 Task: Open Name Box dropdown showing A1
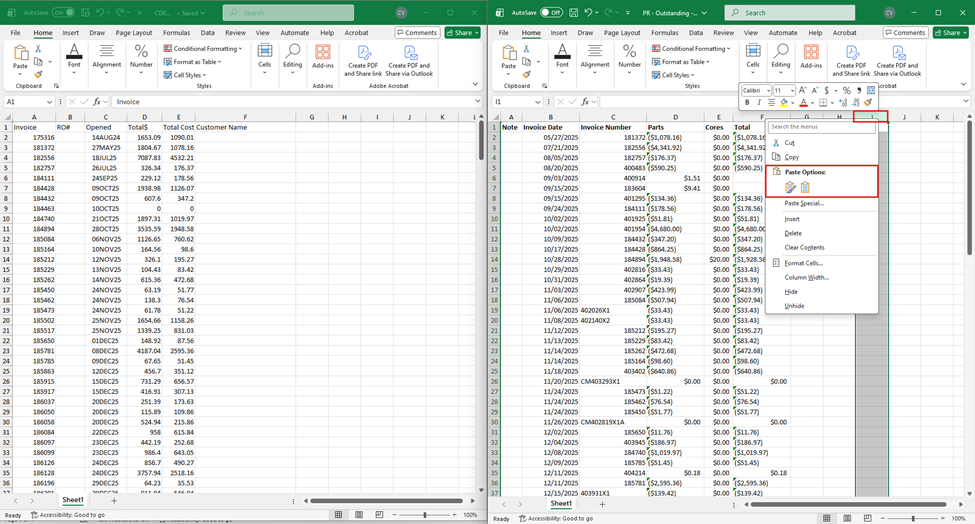(x=49, y=102)
